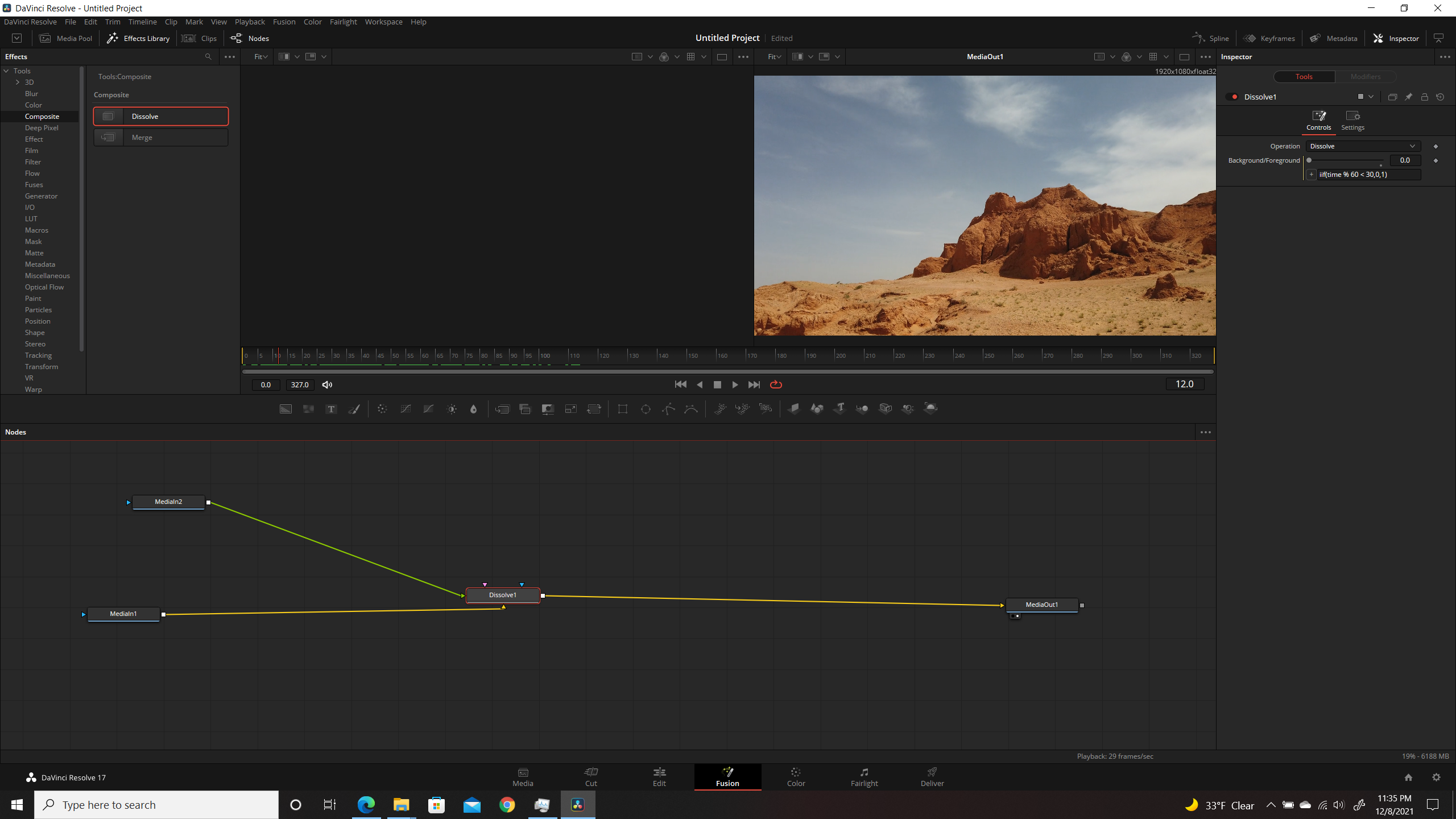
Task: Open the Fusion menu
Action: [284, 22]
